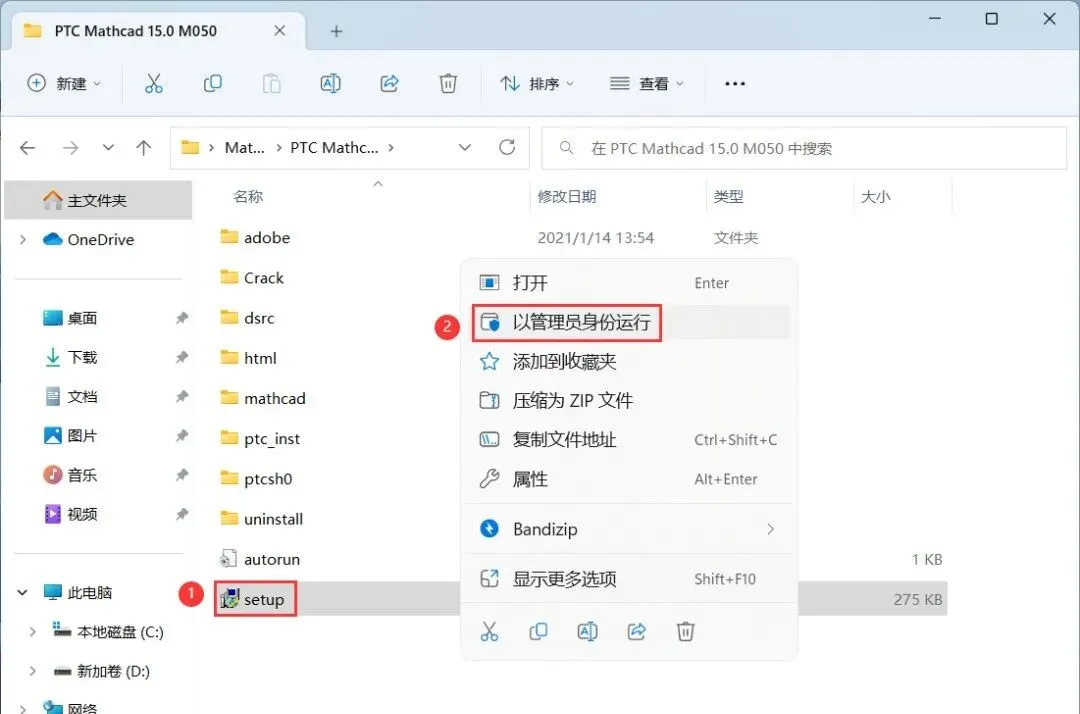Open the ptc_inst folder

coord(260,439)
